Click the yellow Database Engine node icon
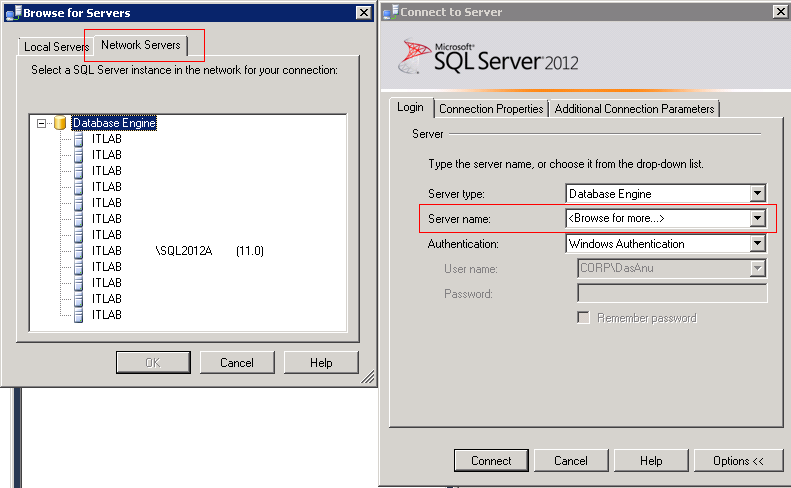Viewport: 791px width, 488px height. [60, 123]
